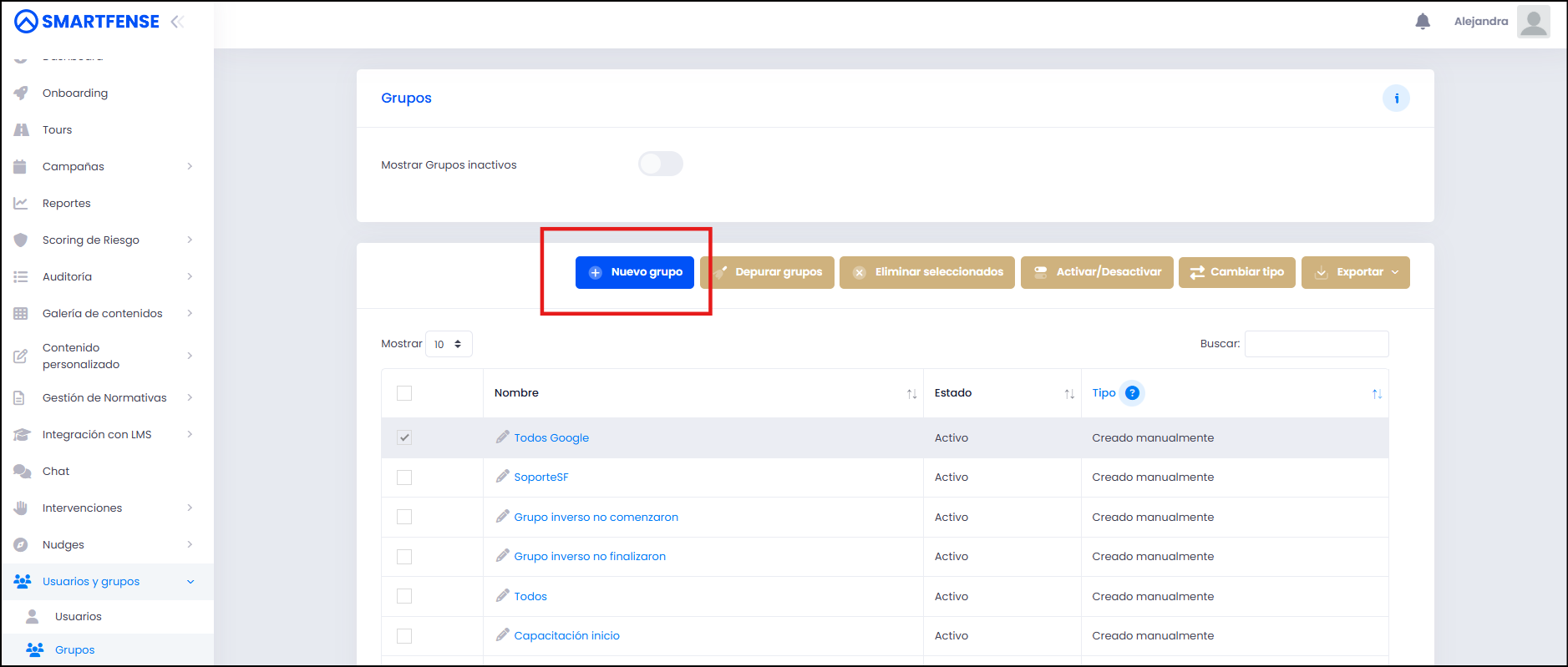Check Grupo inverso no comenzaron checkbox
The image size is (1568, 667).
point(404,517)
